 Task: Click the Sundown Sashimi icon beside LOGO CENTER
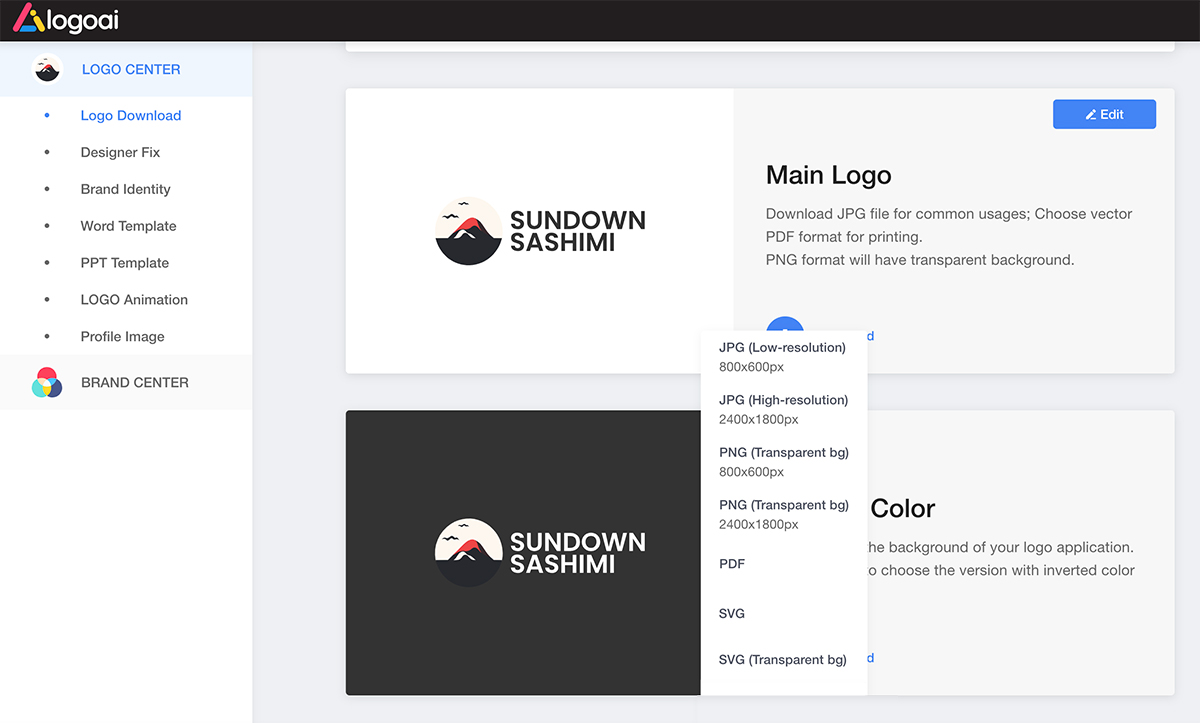pos(47,69)
